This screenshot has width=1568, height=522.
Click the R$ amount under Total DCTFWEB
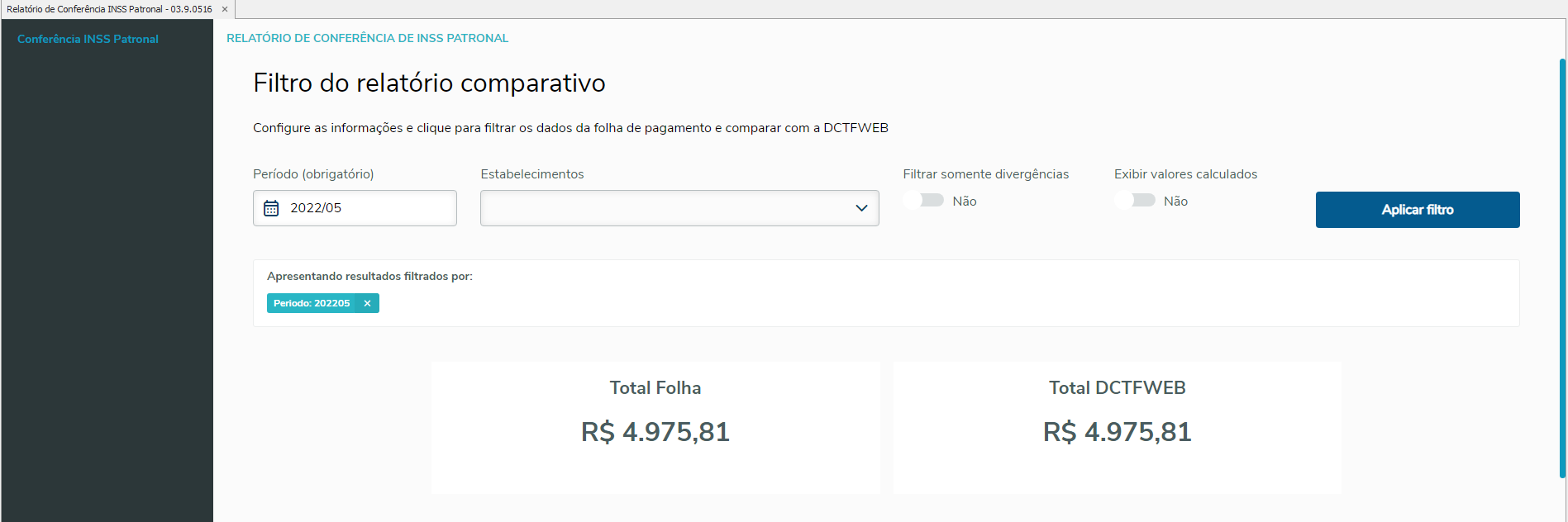coord(1117,432)
